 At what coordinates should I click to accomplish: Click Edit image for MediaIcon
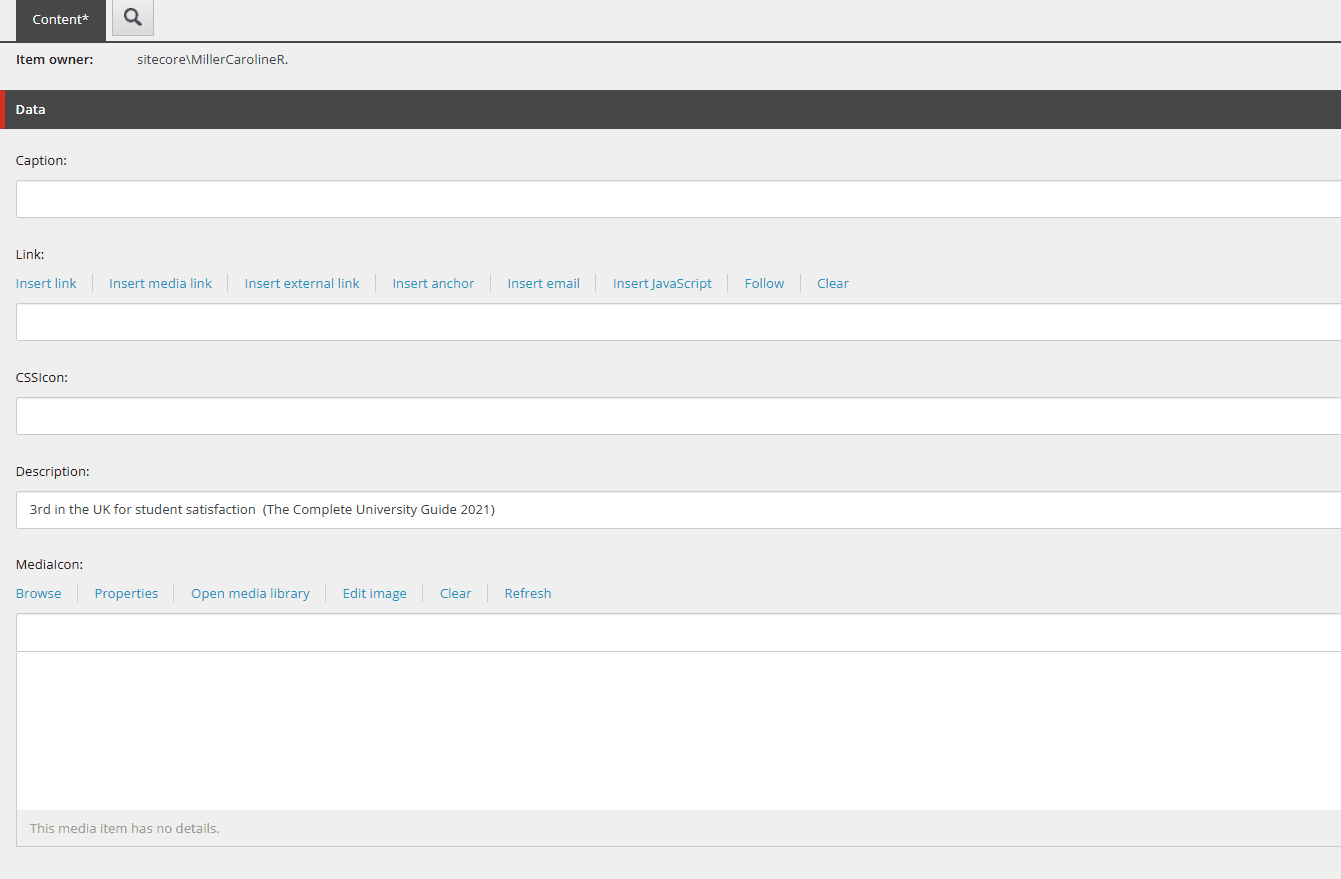[x=374, y=593]
